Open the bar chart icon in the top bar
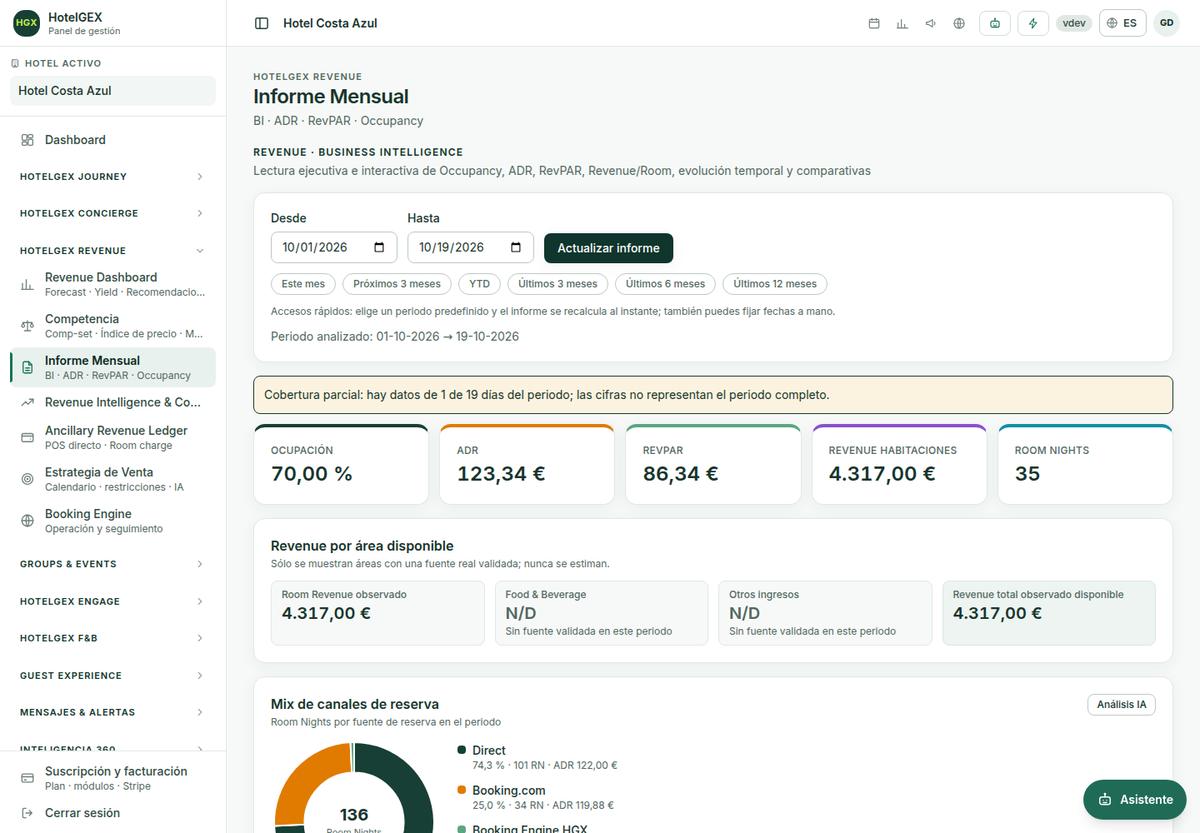 902,23
